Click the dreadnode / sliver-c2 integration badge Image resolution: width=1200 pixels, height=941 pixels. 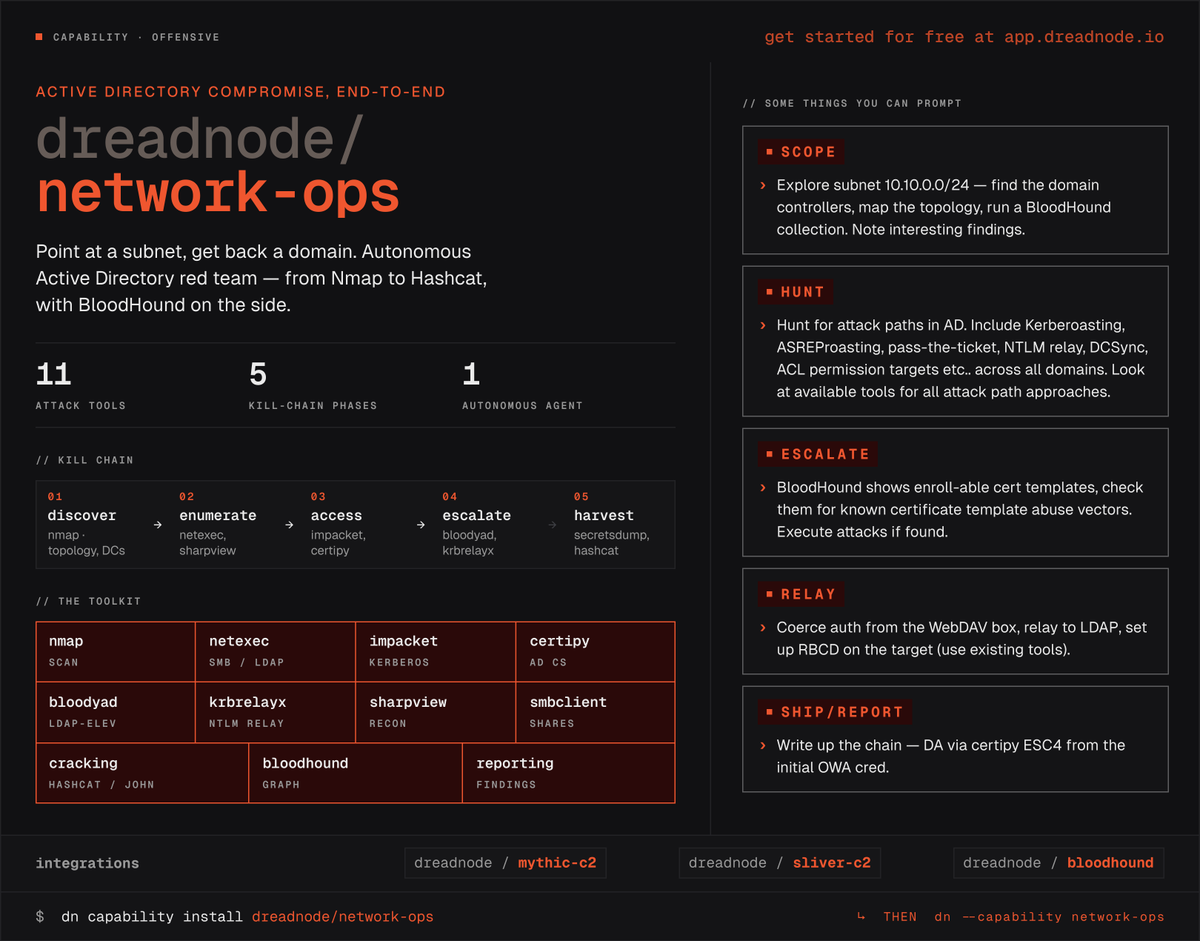(779, 863)
